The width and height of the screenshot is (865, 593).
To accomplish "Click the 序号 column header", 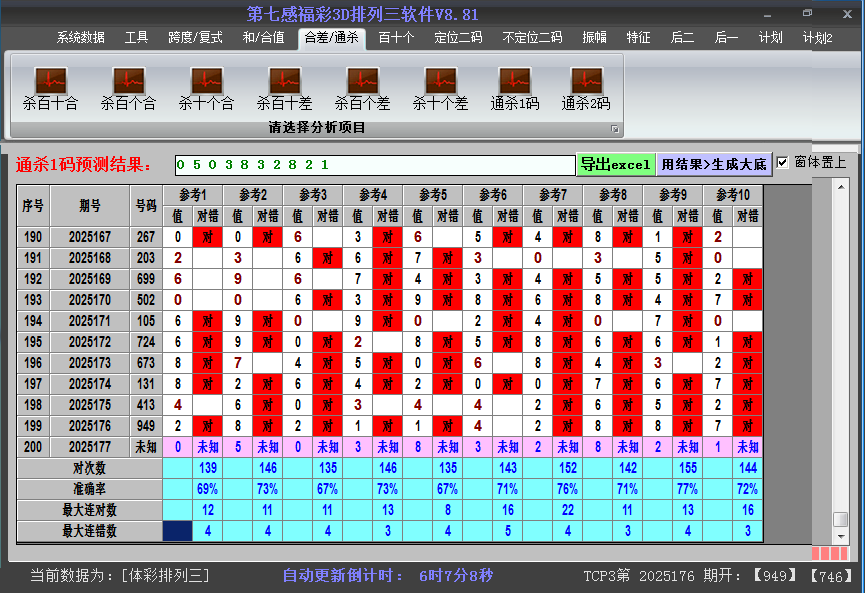I will (x=33, y=206).
